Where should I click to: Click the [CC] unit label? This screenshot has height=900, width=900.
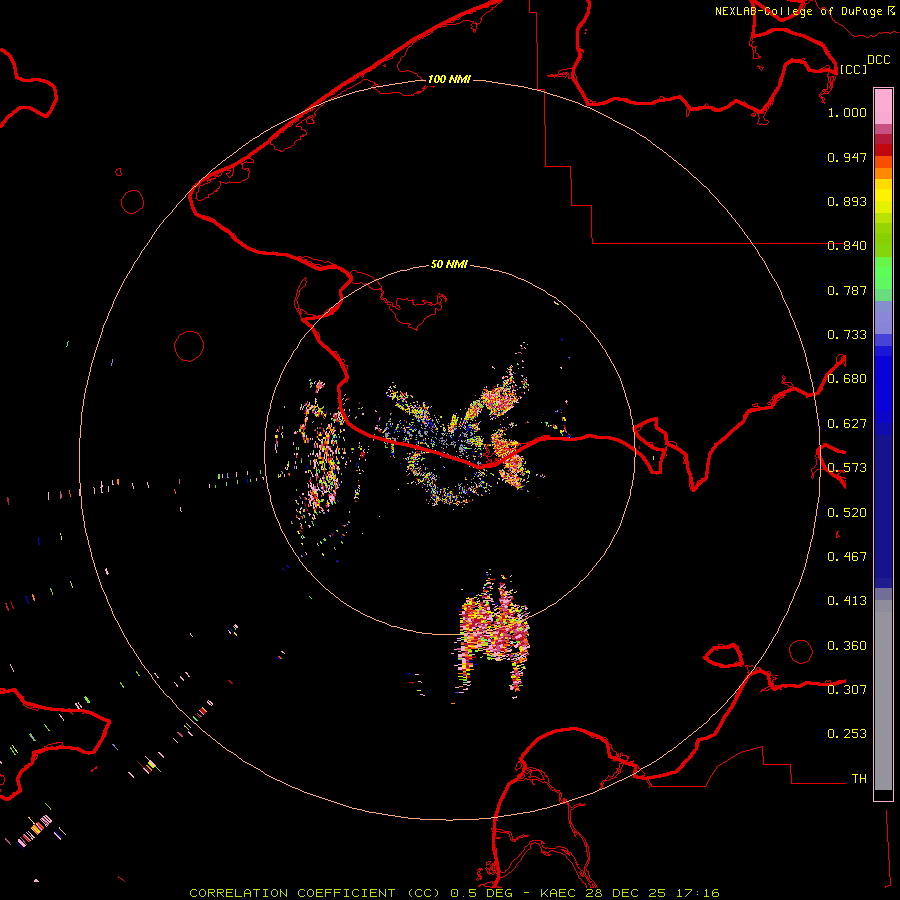pos(854,69)
